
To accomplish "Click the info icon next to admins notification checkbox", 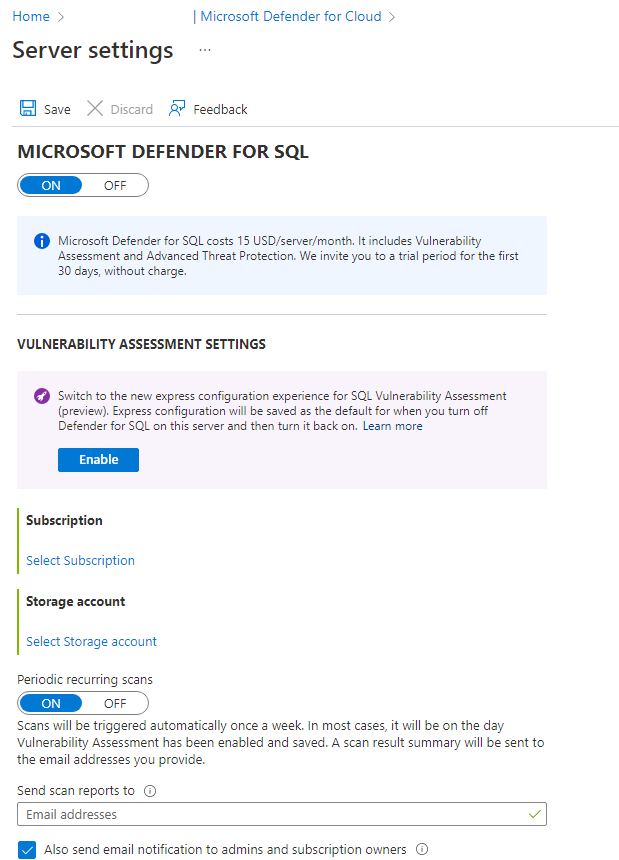I will (421, 848).
